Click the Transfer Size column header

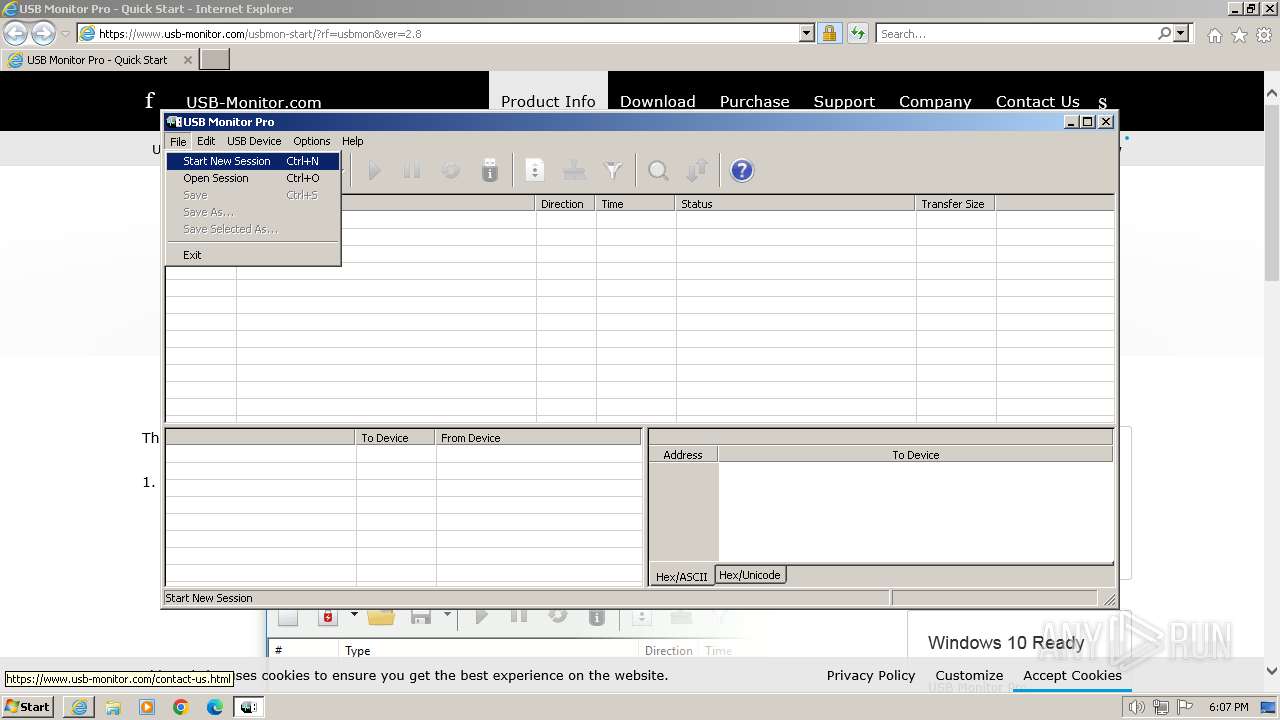[x=956, y=204]
